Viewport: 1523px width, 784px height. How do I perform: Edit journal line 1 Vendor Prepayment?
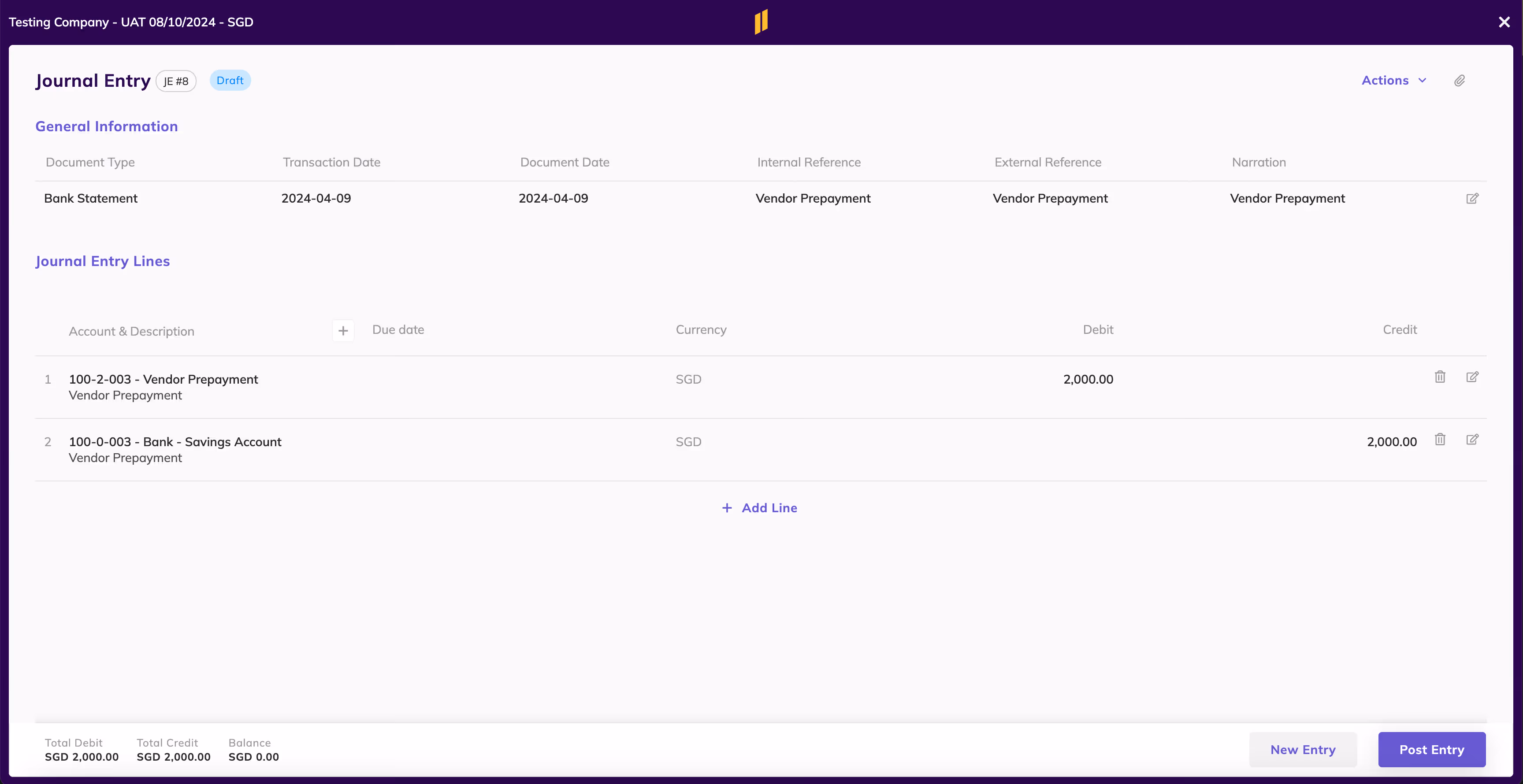(1472, 377)
